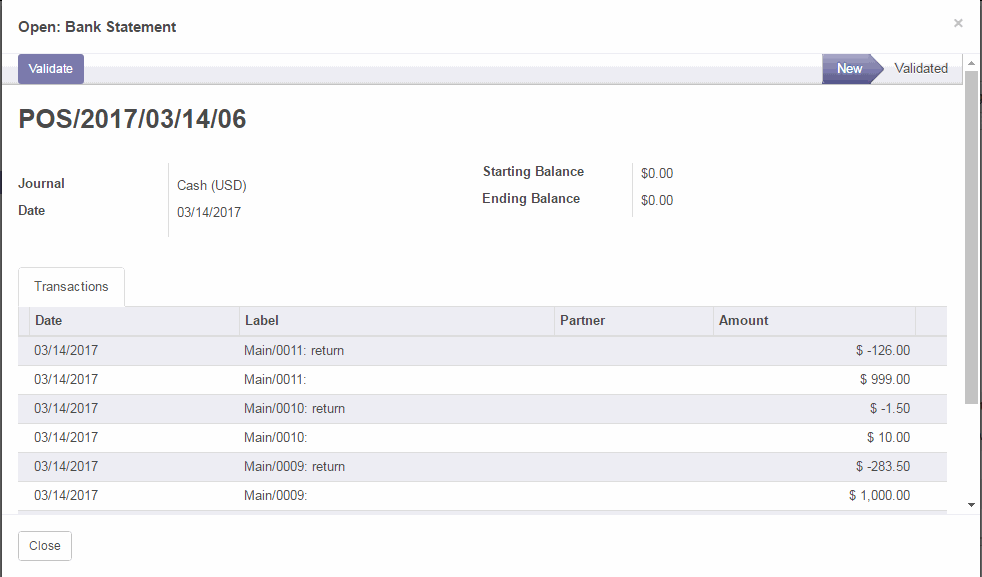
Task: Switch to the Transactions tab
Action: coord(71,287)
